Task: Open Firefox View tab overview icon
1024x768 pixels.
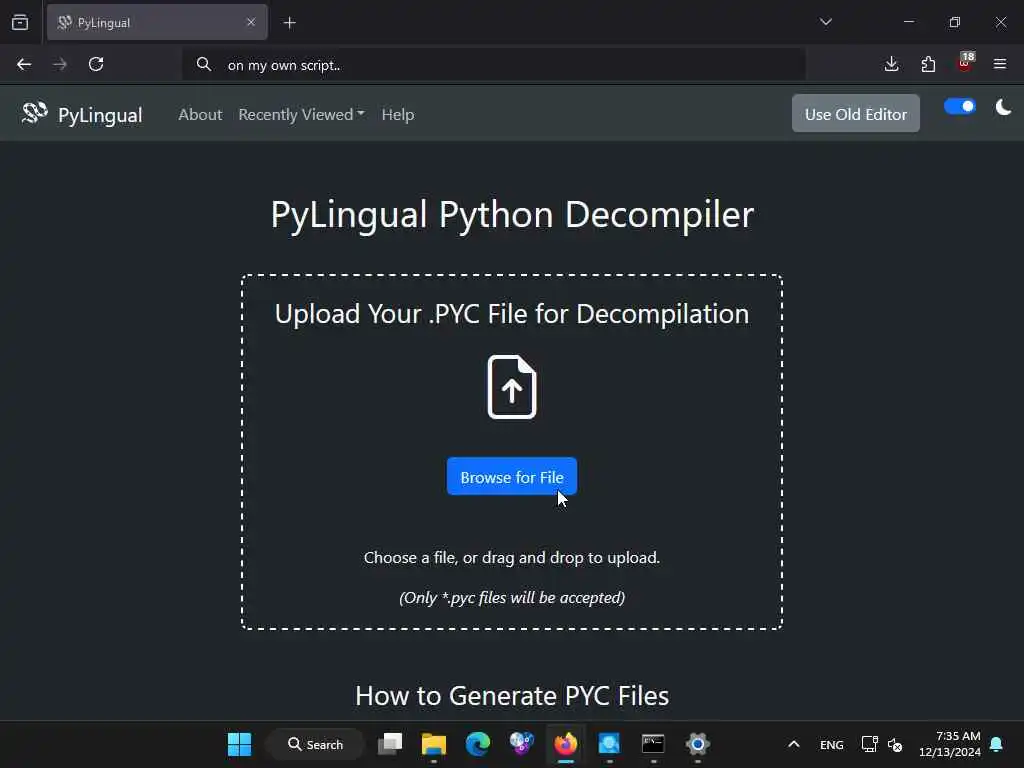Action: 20,23
